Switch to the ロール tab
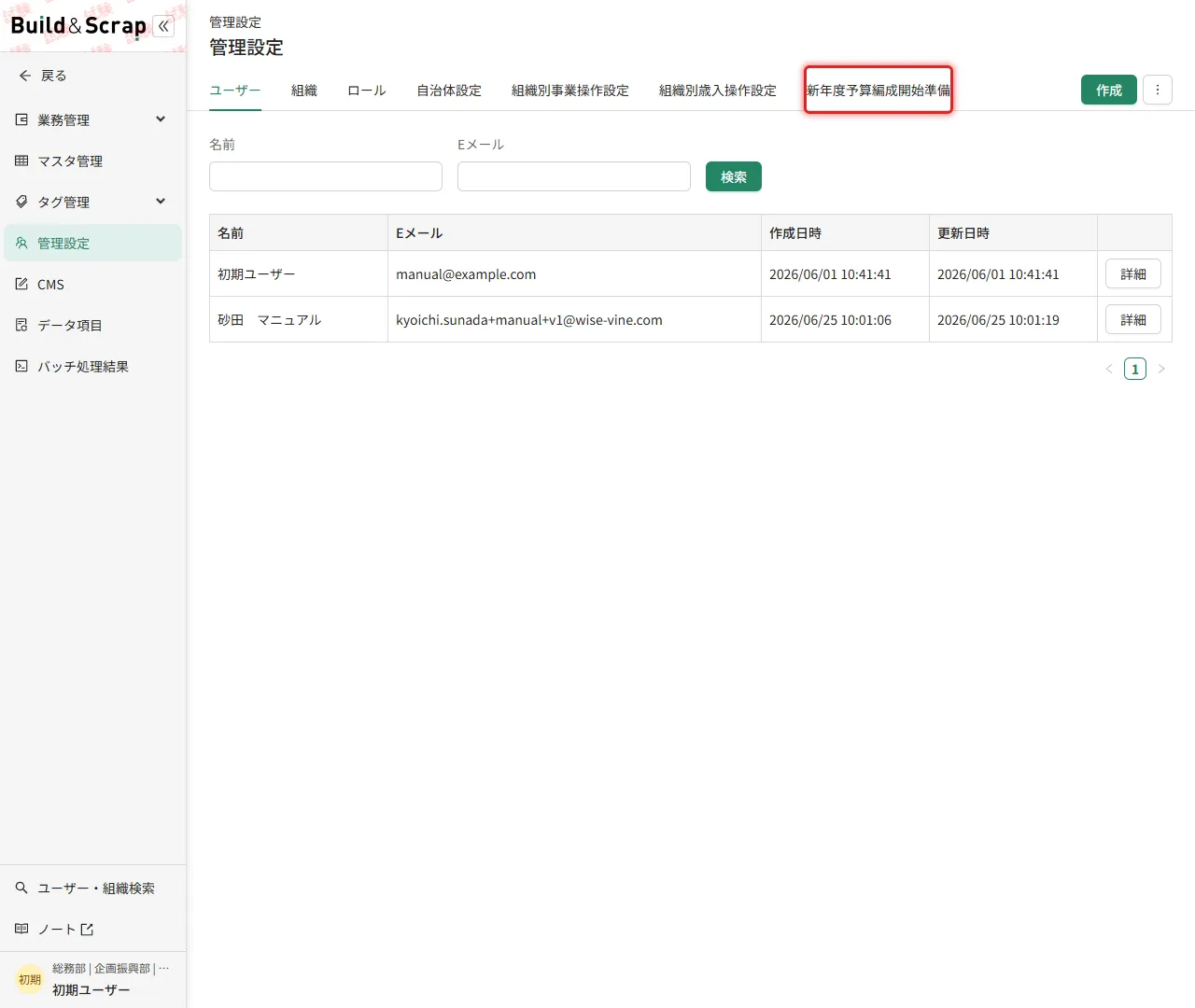The width and height of the screenshot is (1195, 1008). click(x=367, y=91)
